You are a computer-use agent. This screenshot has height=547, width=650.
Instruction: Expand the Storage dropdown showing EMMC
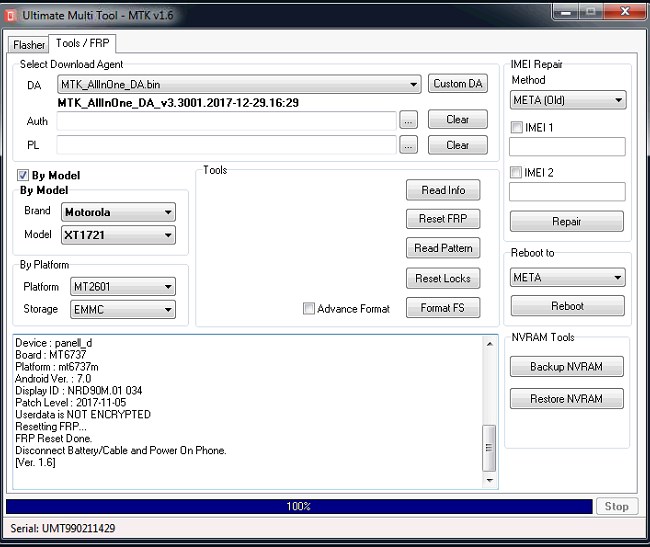(x=123, y=310)
